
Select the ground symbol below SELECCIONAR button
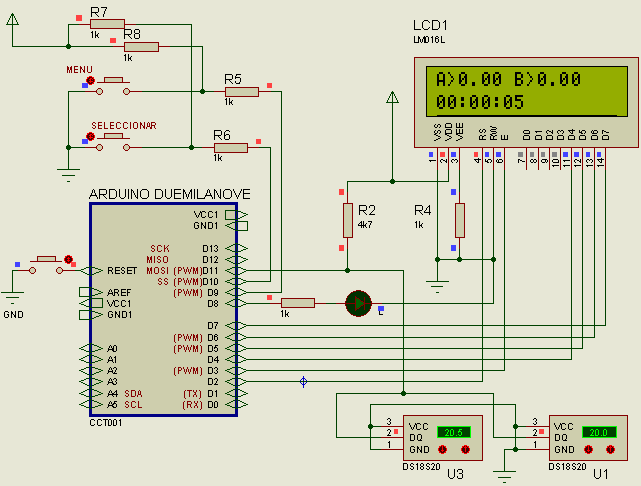pyautogui.click(x=68, y=175)
